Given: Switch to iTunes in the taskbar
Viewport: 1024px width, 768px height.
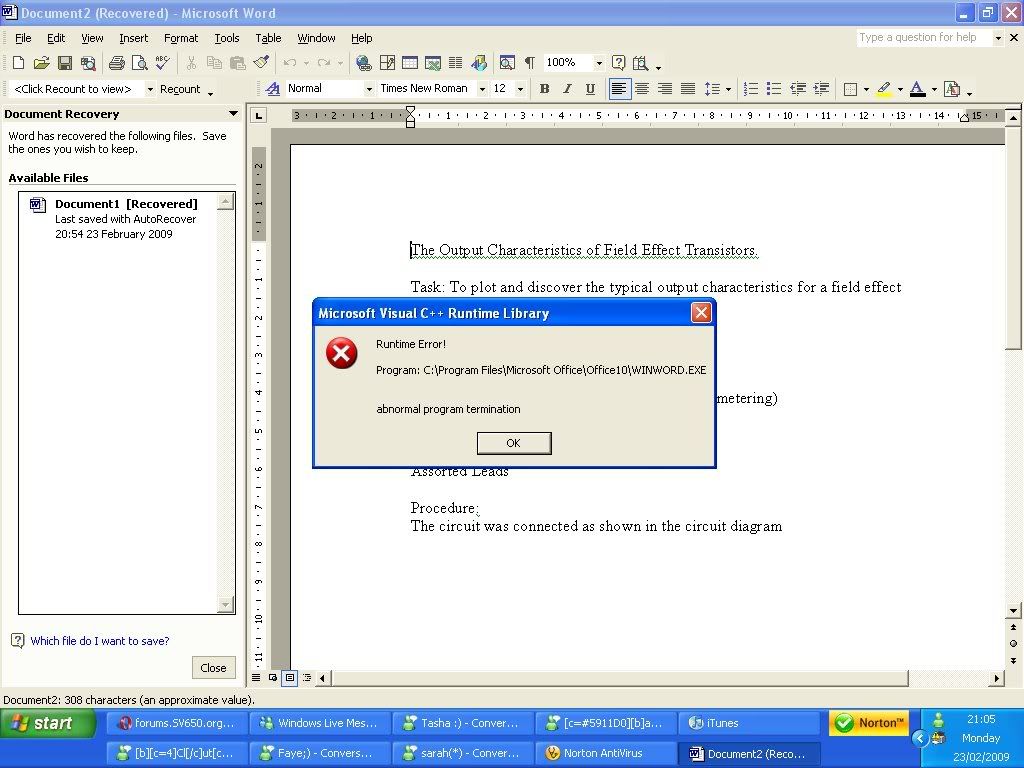Looking at the screenshot, I should tap(749, 723).
